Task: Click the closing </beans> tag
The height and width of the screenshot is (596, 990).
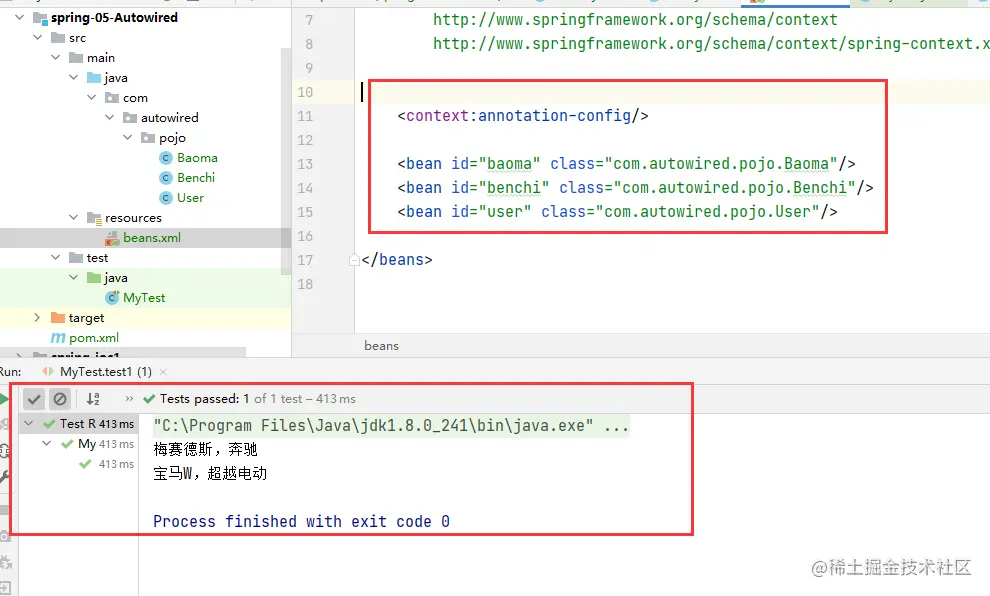Action: pos(397,260)
